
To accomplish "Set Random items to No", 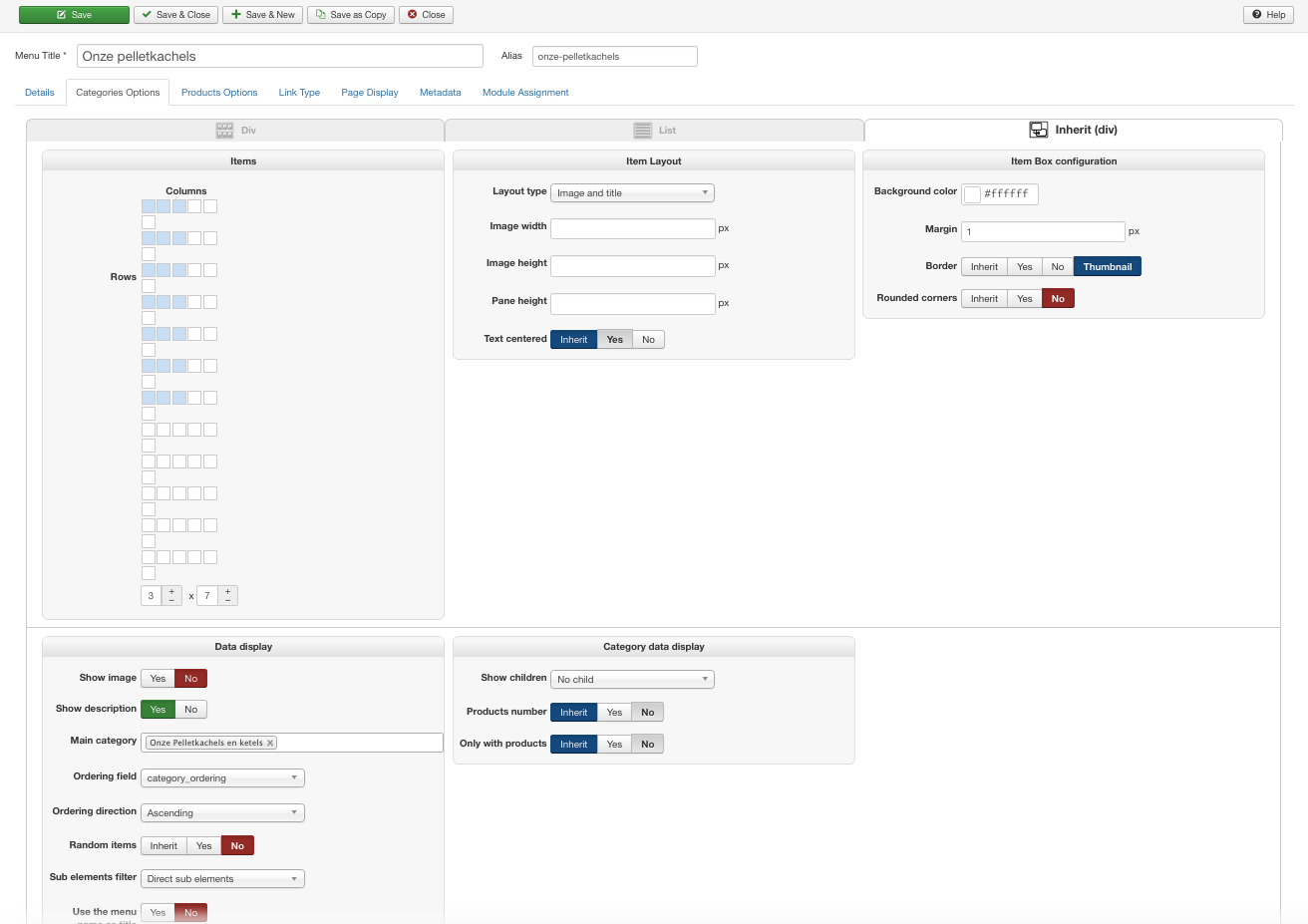I will (x=237, y=846).
